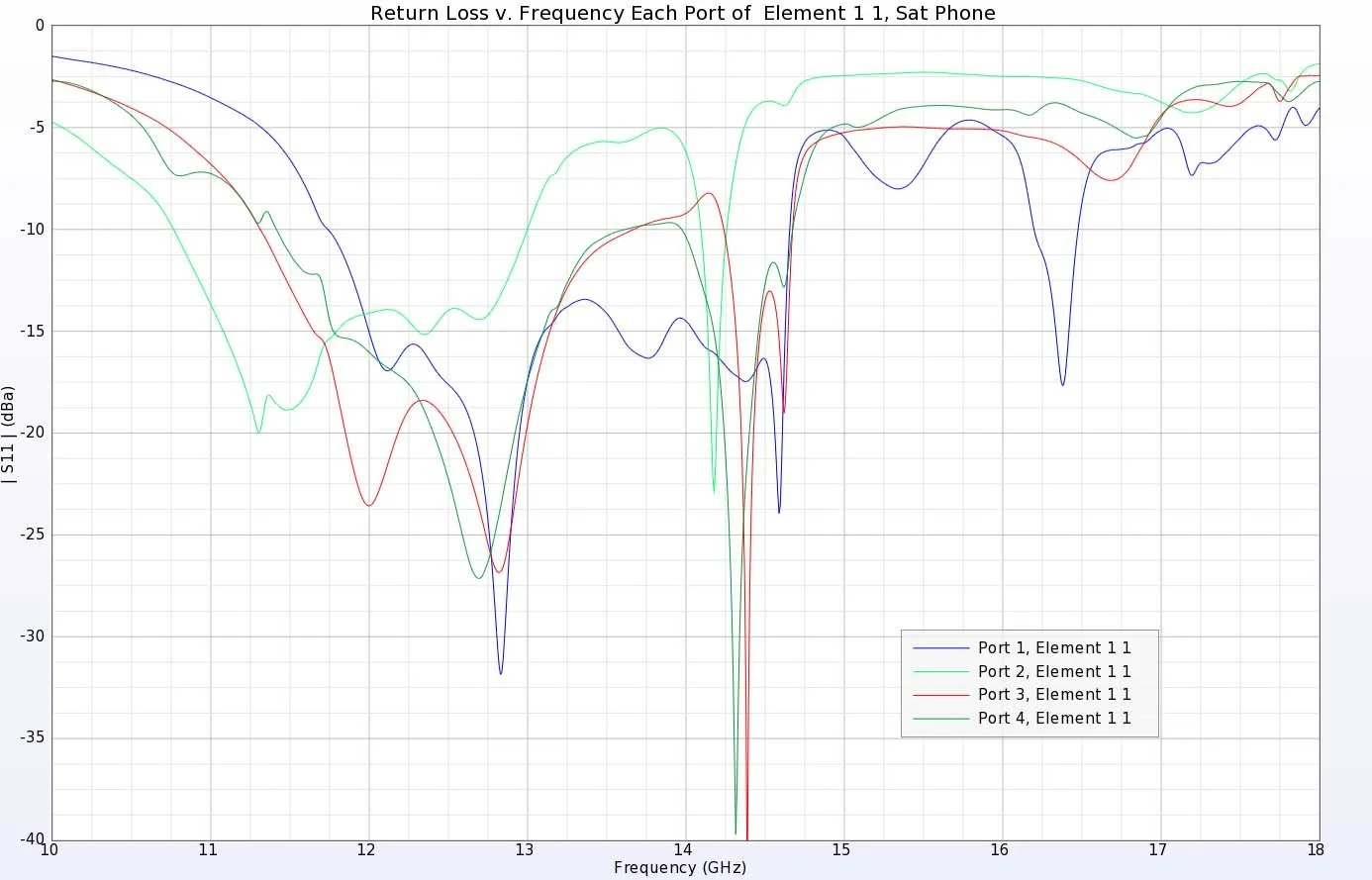Click the blue curve's notch near 16.4 GHz

tap(1064, 383)
